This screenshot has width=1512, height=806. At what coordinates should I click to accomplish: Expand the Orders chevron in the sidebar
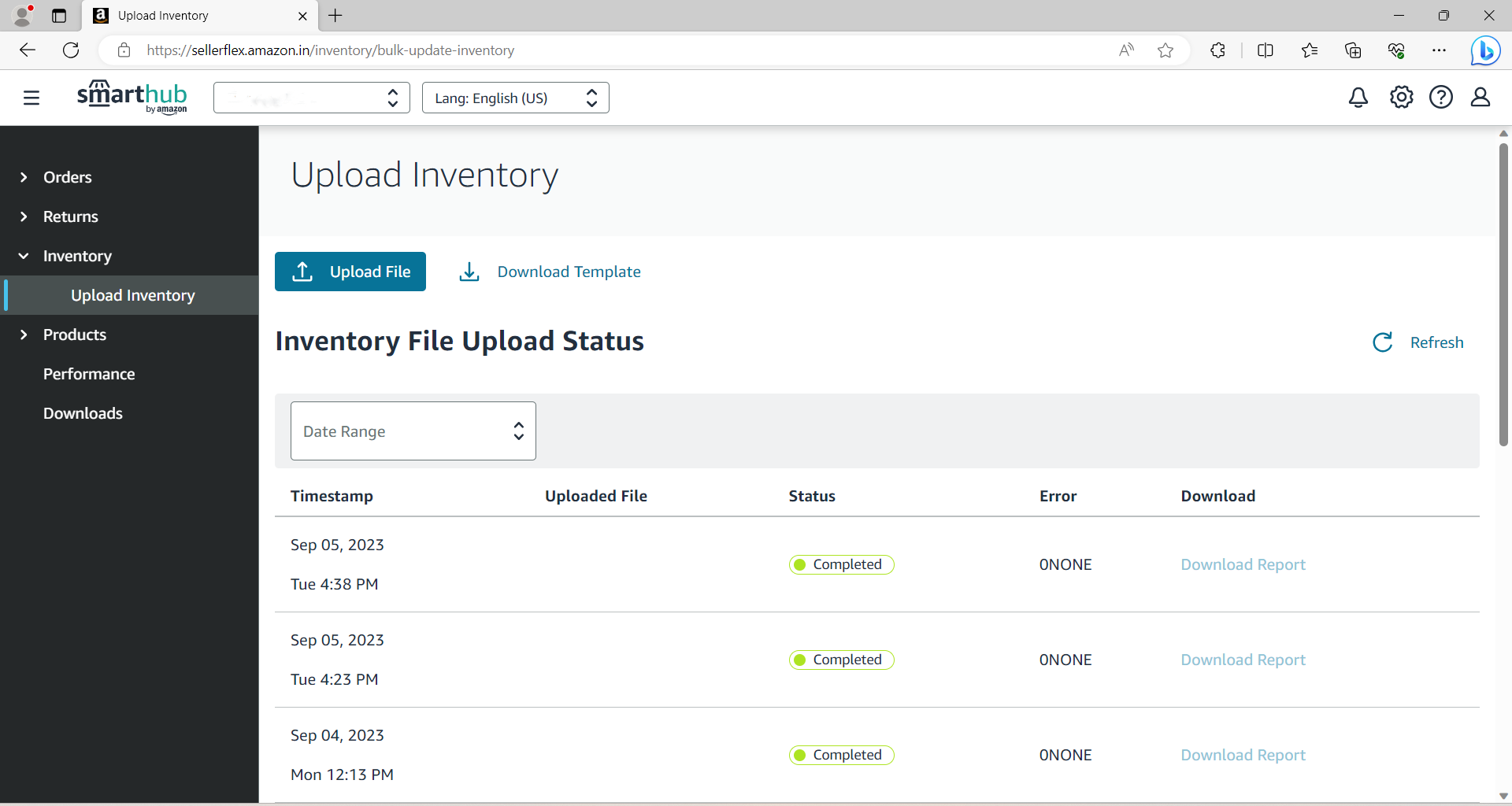[x=24, y=177]
